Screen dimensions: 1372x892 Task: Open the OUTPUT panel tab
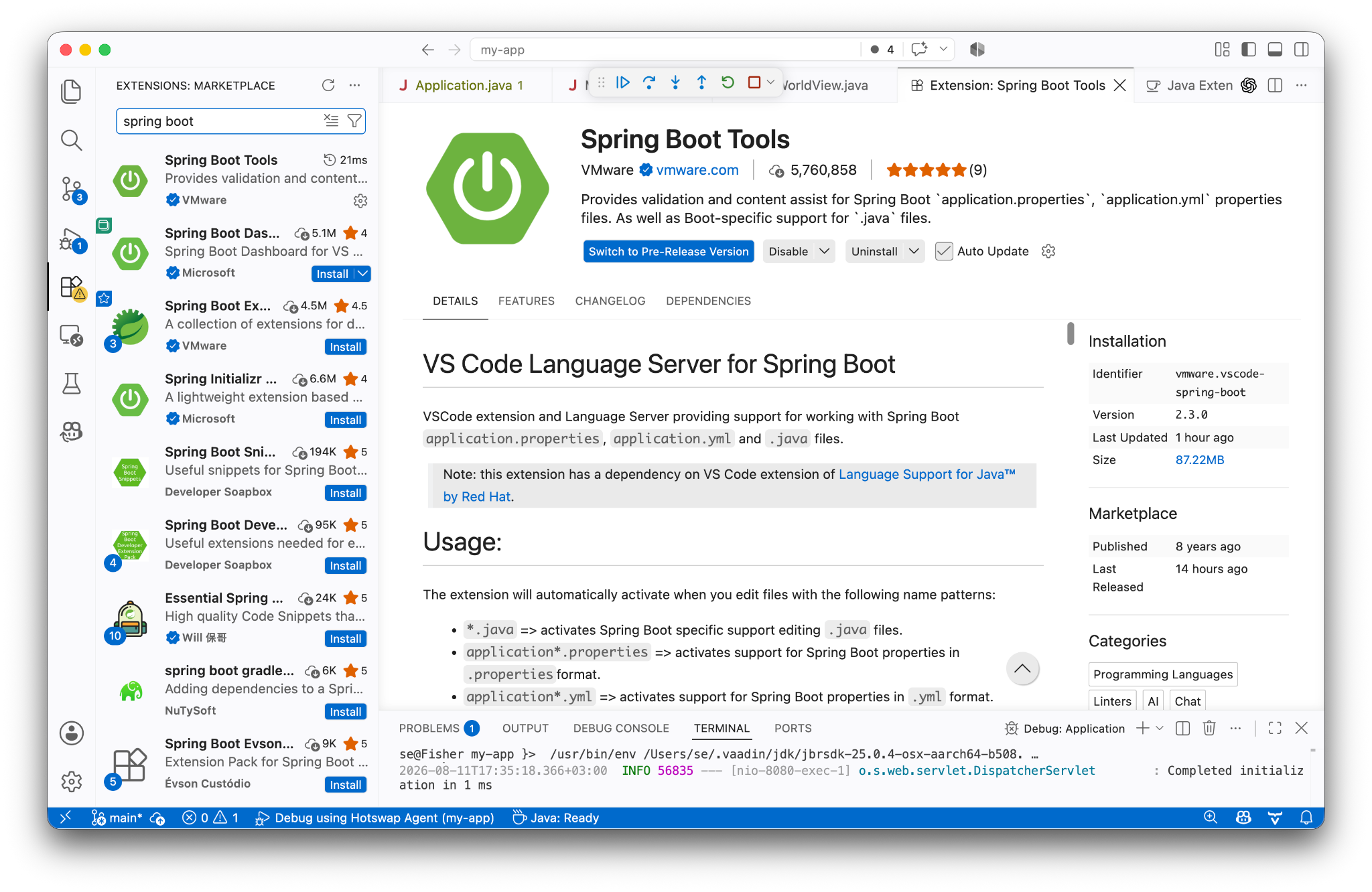525,728
